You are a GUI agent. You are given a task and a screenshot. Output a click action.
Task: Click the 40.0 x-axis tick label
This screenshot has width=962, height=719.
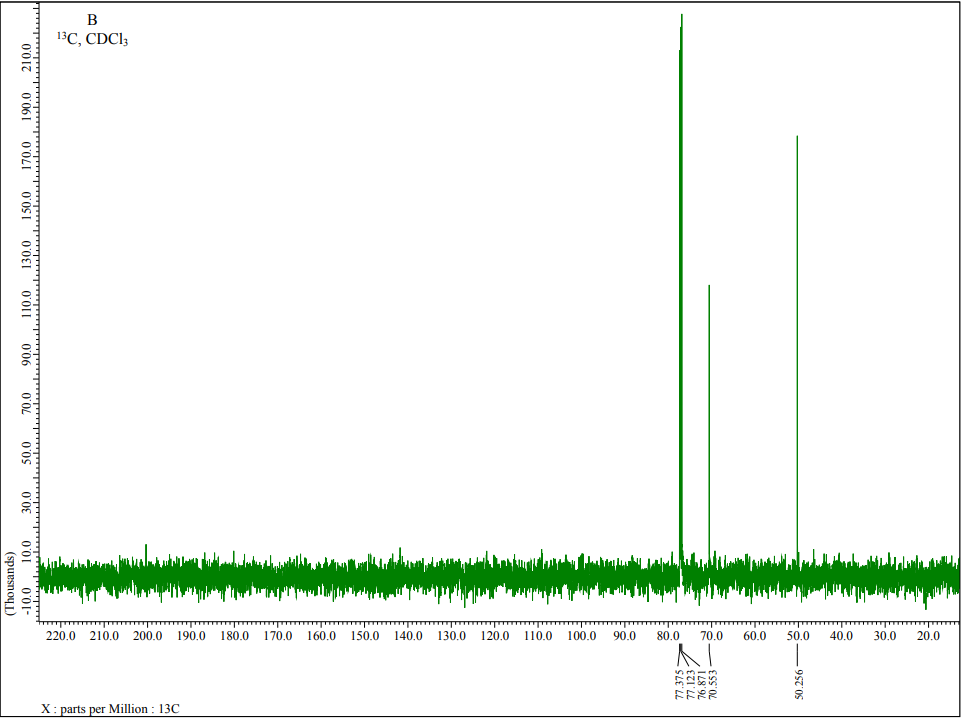(841, 636)
